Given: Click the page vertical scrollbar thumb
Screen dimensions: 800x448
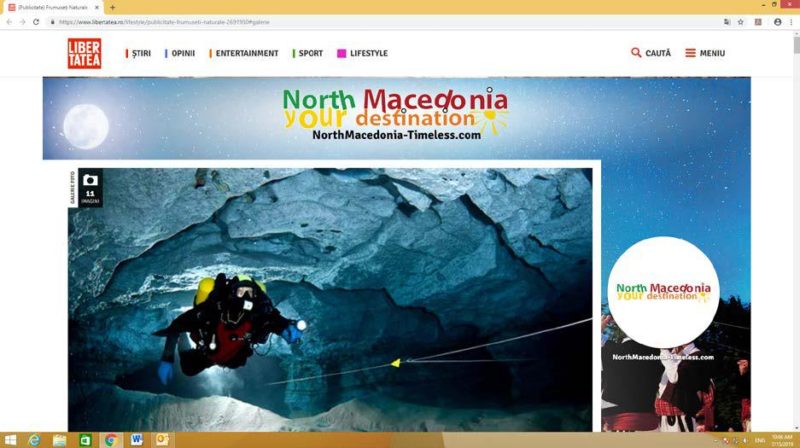Looking at the screenshot, I should click(x=796, y=45).
